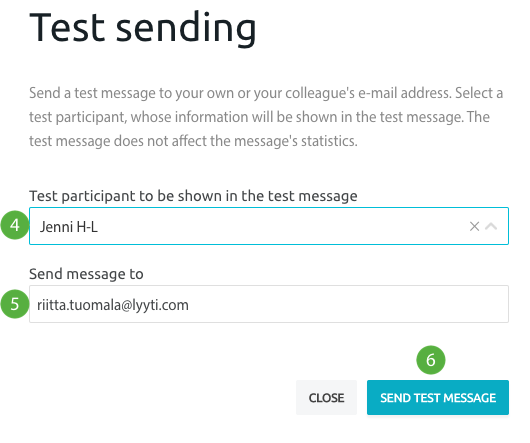This screenshot has width=530, height=443.
Task: Click the words e-mail address in the description
Action: (x=405, y=93)
